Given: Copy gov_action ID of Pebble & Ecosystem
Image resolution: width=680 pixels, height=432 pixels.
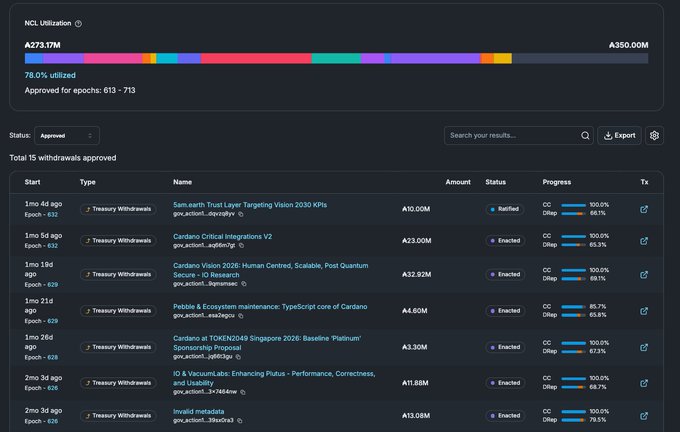Looking at the screenshot, I should 241,316.
